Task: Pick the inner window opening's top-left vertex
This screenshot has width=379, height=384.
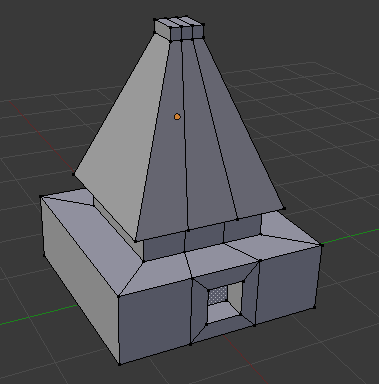Action: click(x=208, y=290)
